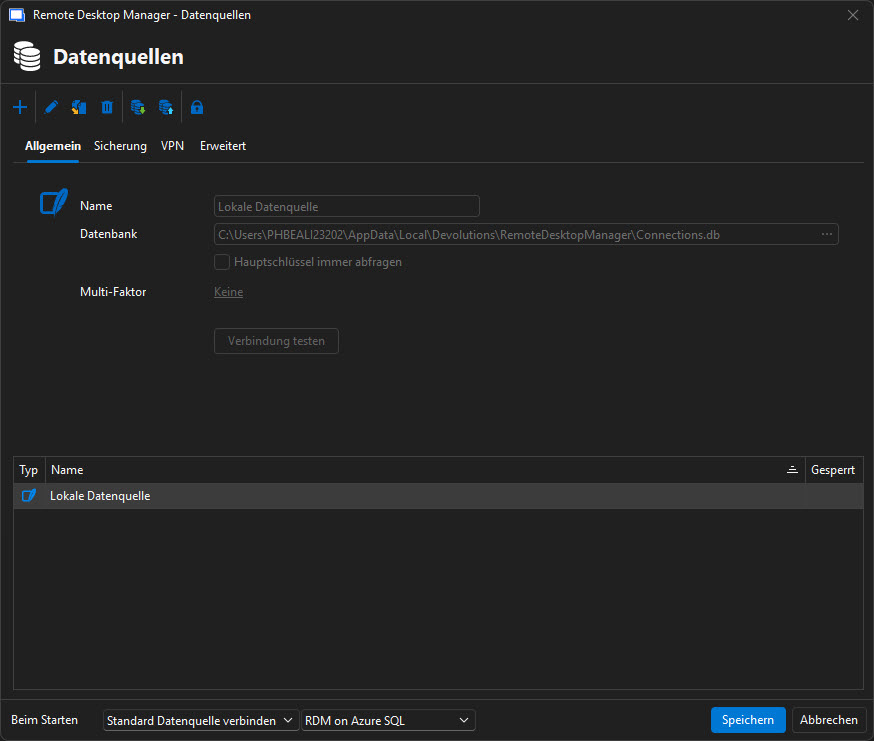The height and width of the screenshot is (741, 874).
Task: Select 'Lokale Datenquelle' row in list
Action: 100,496
